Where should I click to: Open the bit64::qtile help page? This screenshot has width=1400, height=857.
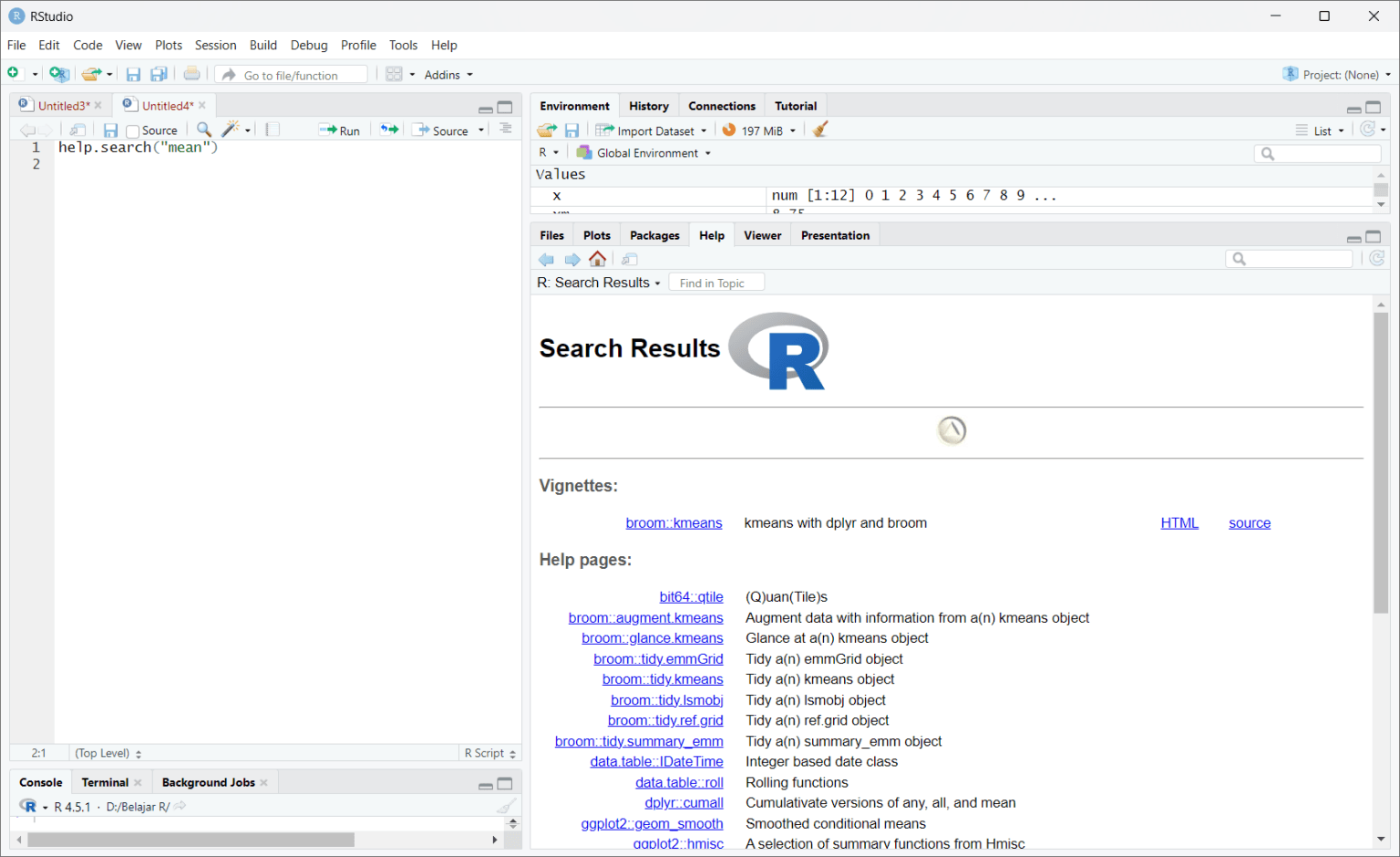pos(691,597)
